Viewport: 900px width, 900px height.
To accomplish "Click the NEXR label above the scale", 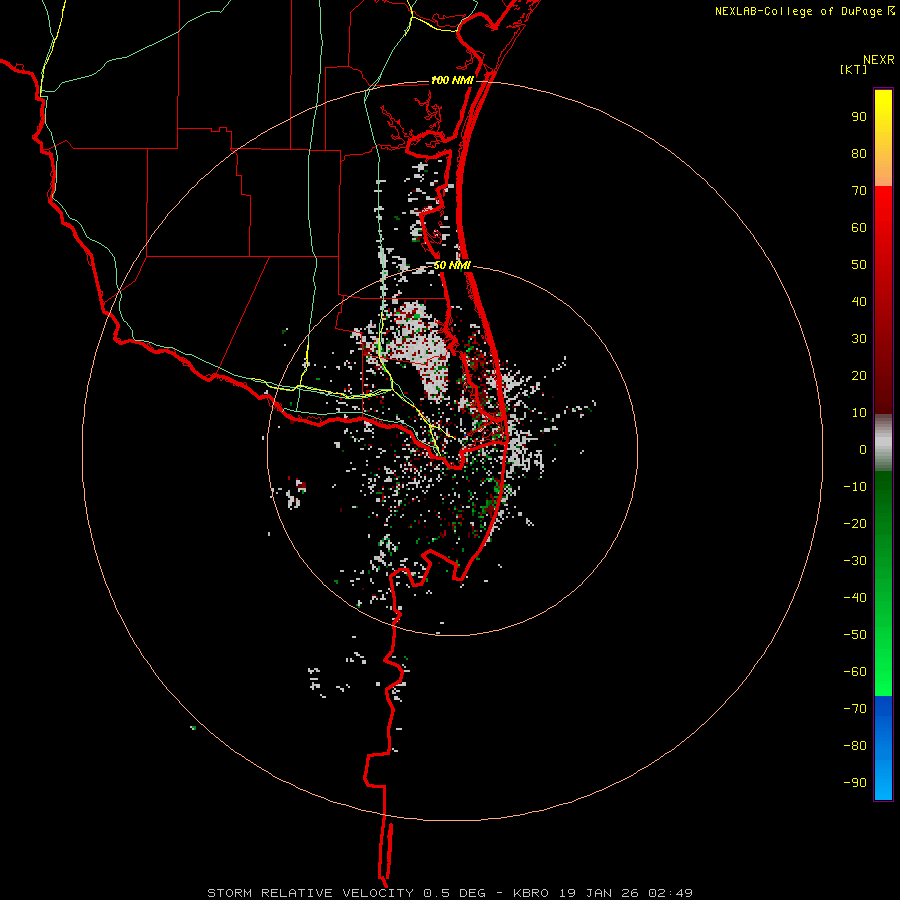I will coord(879,60).
